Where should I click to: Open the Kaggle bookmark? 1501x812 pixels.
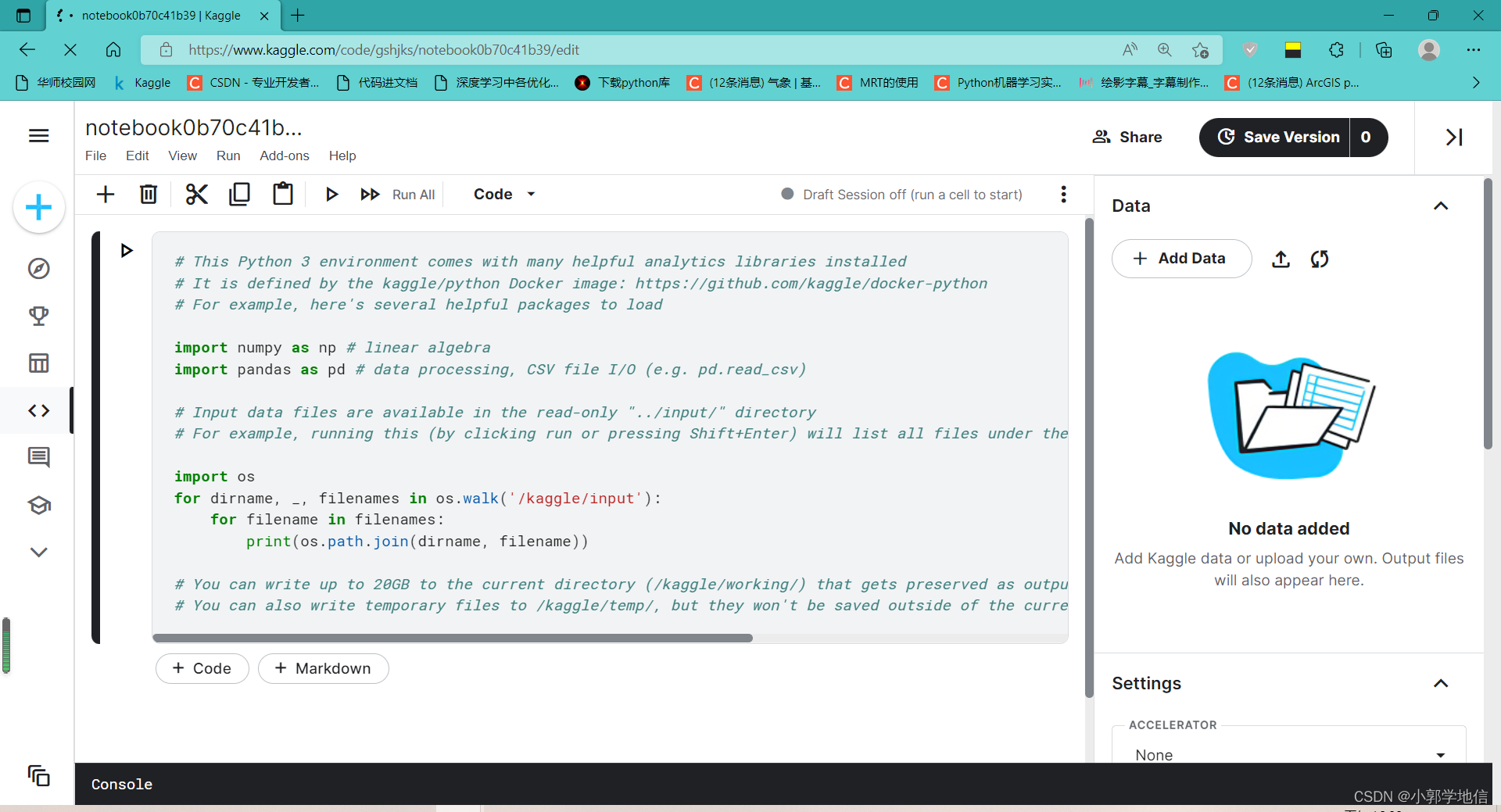tap(142, 83)
